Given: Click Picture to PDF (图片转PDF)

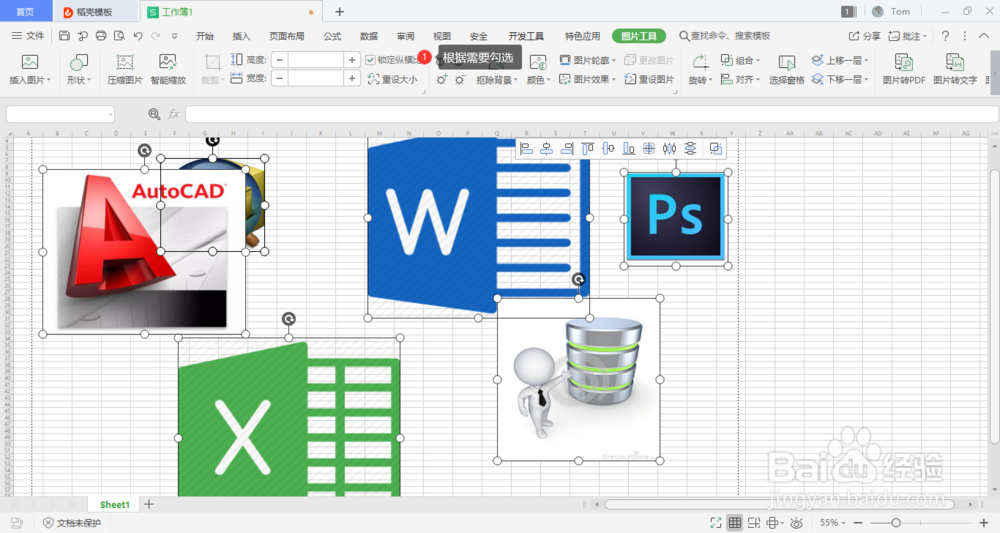Looking at the screenshot, I should click(904, 69).
